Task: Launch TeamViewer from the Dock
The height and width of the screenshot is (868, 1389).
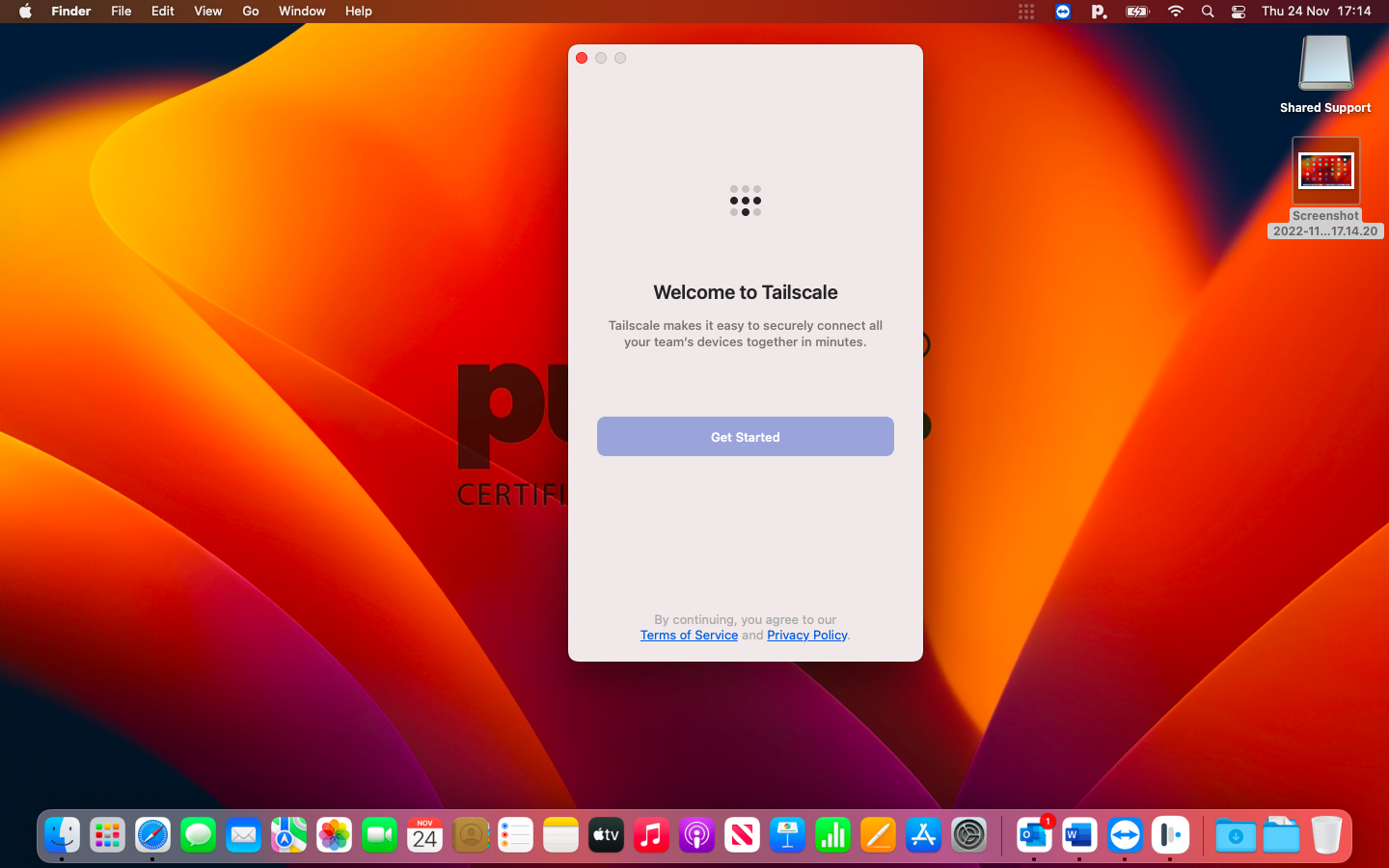Action: (x=1125, y=835)
